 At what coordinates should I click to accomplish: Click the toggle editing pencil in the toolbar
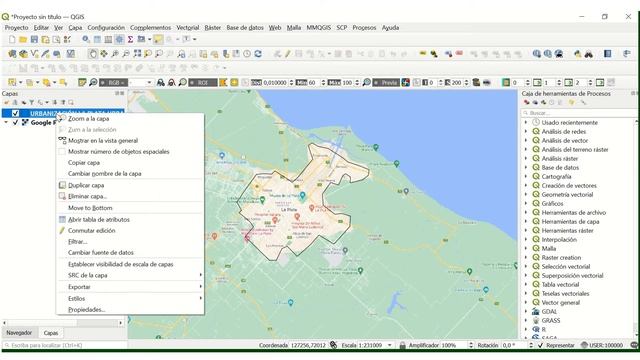(288, 53)
